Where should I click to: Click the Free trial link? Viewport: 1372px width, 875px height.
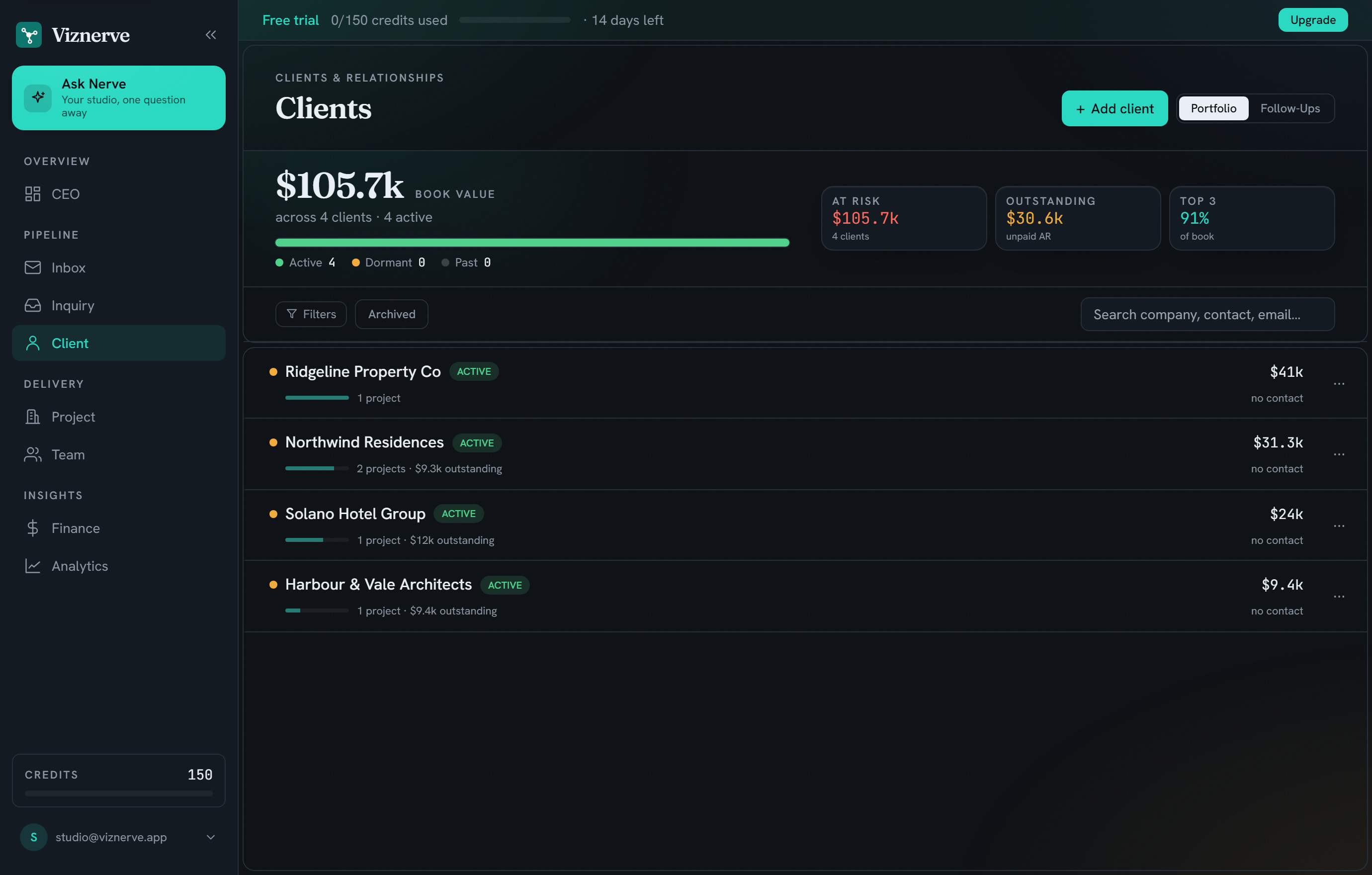point(291,20)
